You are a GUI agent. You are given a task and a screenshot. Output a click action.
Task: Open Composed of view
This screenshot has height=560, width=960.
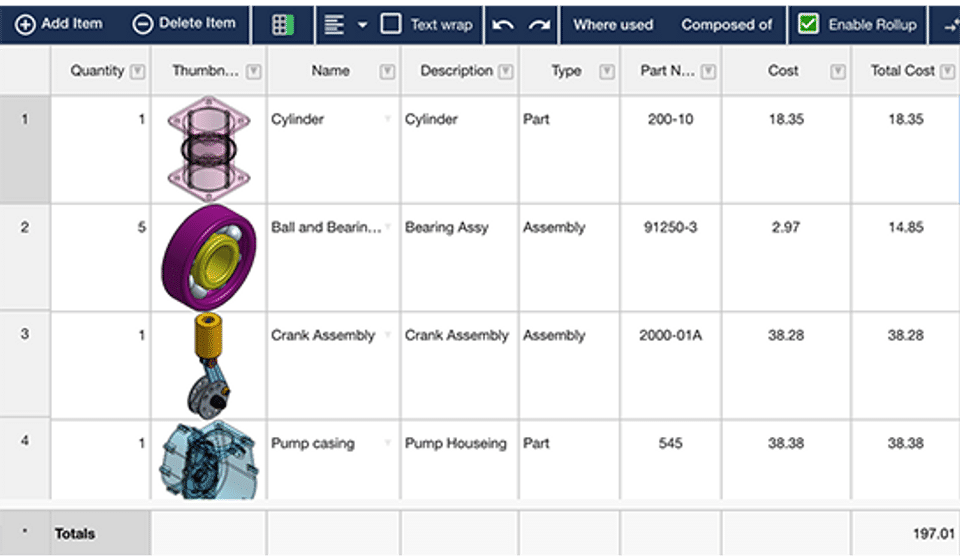tap(727, 25)
